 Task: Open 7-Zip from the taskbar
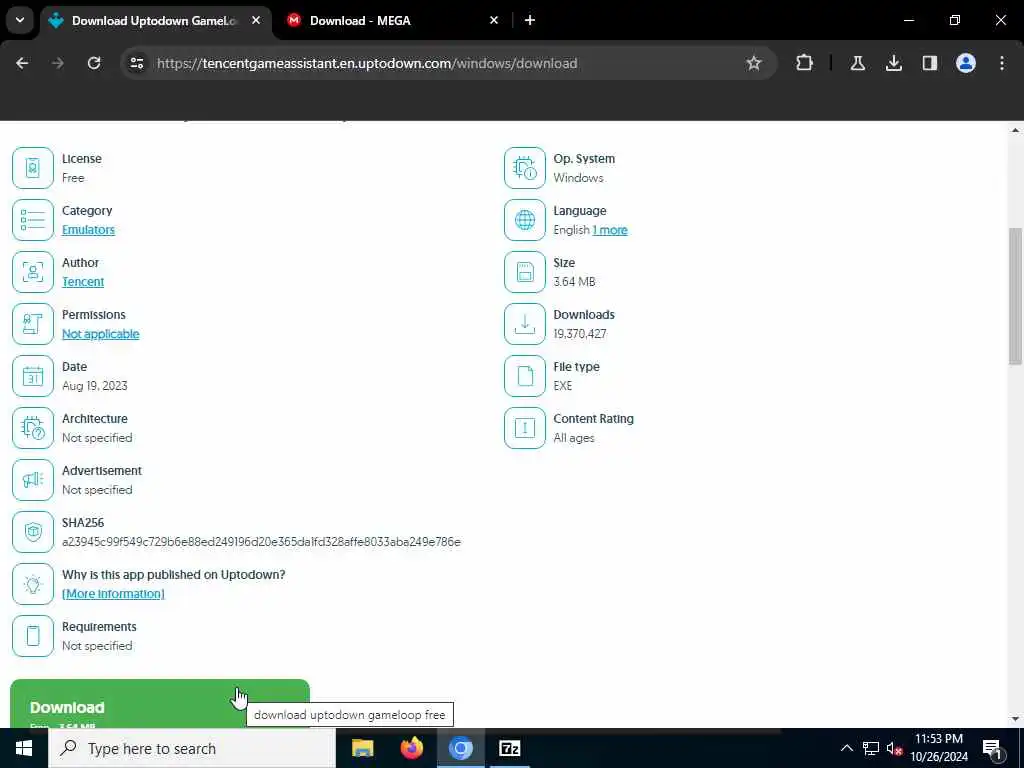coord(509,748)
